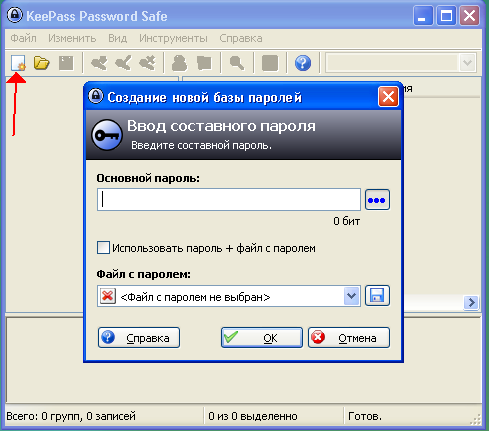Open the Файл menu
The height and width of the screenshot is (431, 489).
pos(23,38)
